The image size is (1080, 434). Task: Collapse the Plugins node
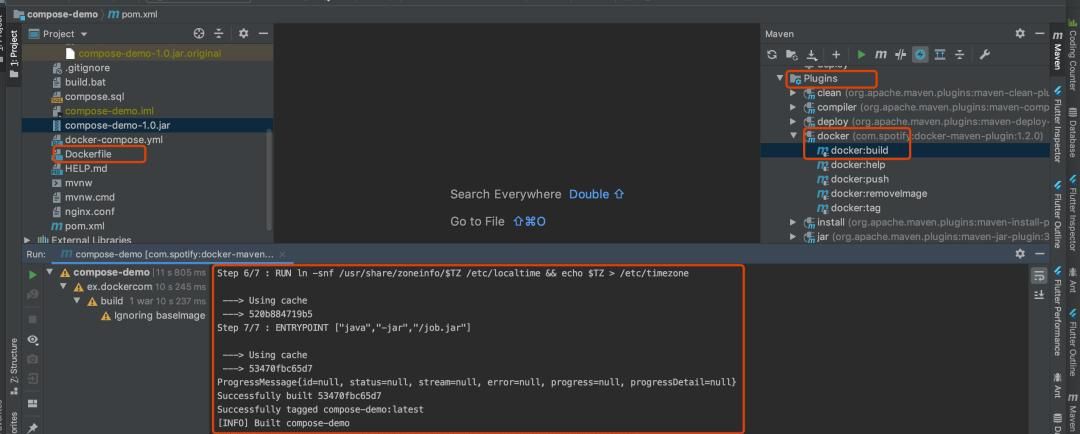coord(780,79)
